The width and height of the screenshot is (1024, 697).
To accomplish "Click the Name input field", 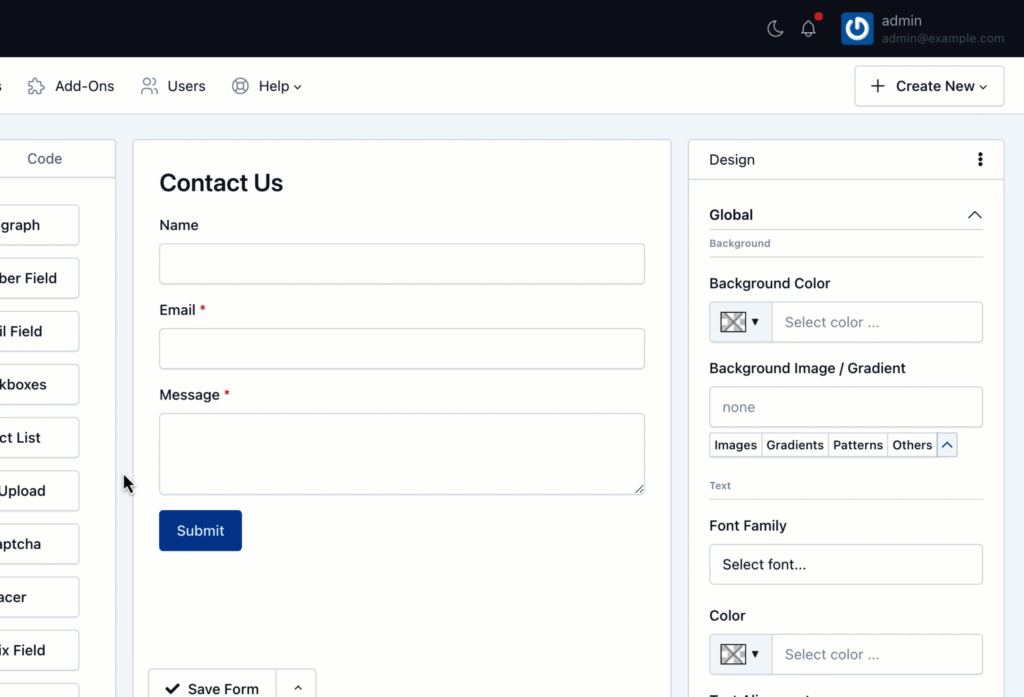I will pos(402,264).
